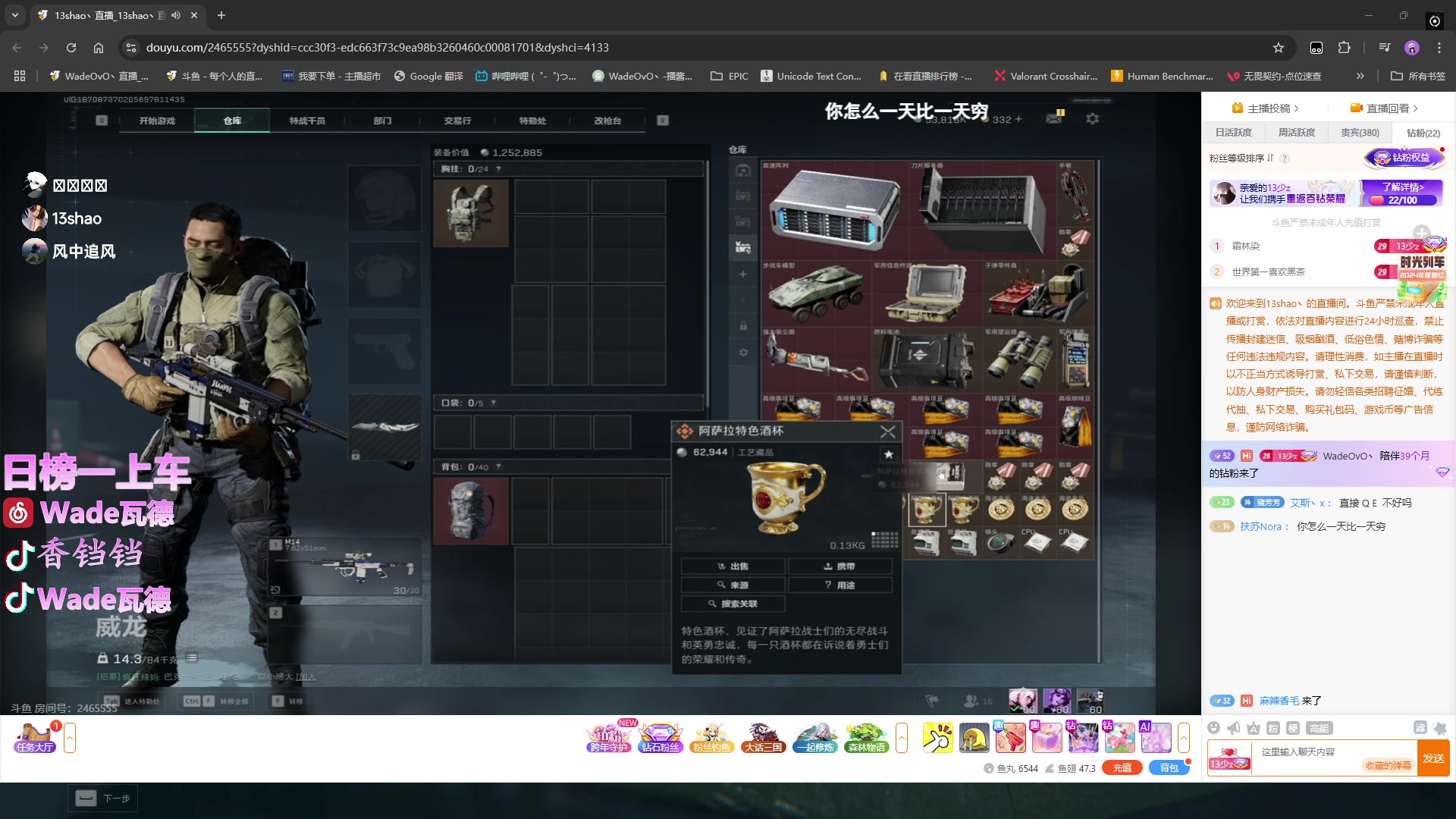Open the 粉丝钓鱼 activity icon

[711, 737]
